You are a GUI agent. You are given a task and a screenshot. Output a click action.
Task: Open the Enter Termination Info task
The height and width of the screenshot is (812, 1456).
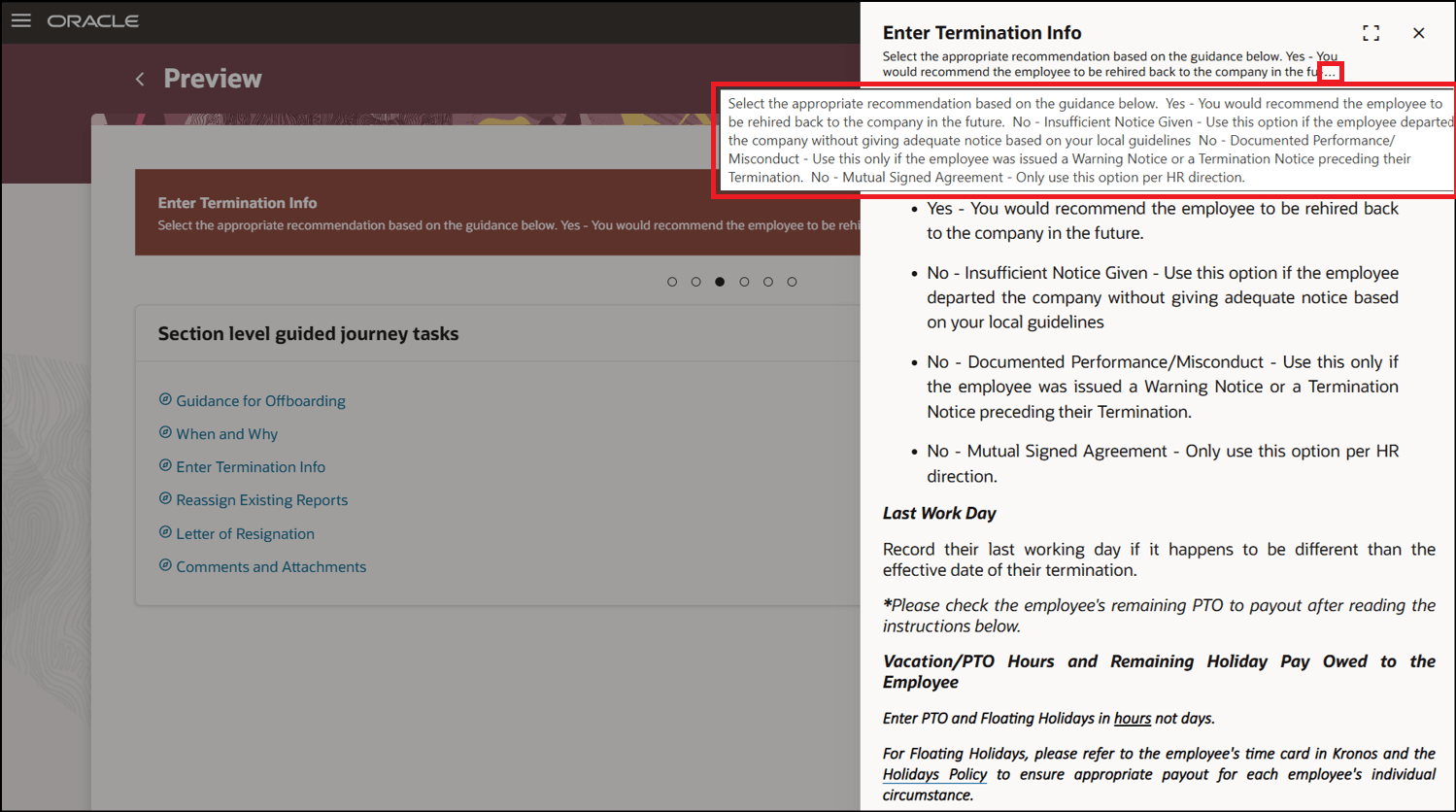tap(251, 466)
